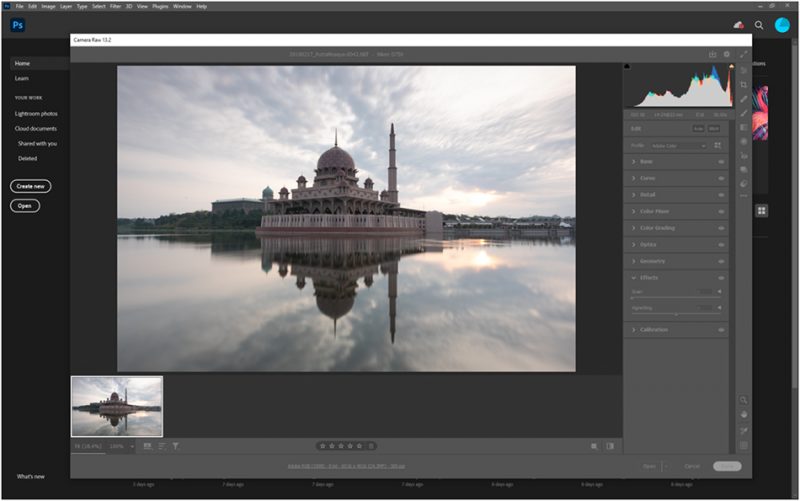
Task: Click the cloud sync status icon
Action: (x=738, y=25)
